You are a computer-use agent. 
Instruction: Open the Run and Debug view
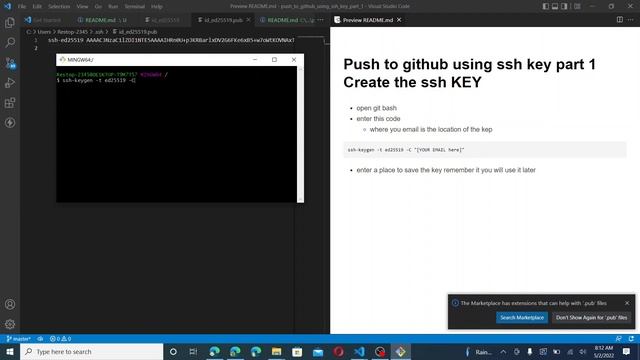tap(10, 83)
